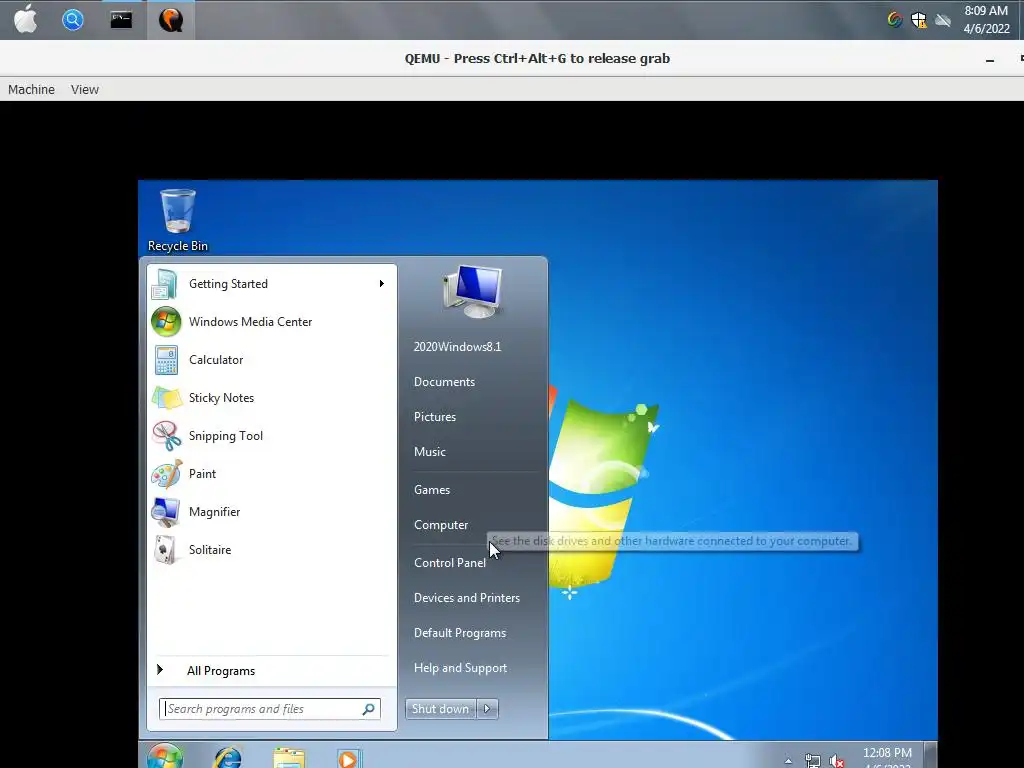The width and height of the screenshot is (1024, 768).
Task: Open the Calculator program icon
Action: 166,360
